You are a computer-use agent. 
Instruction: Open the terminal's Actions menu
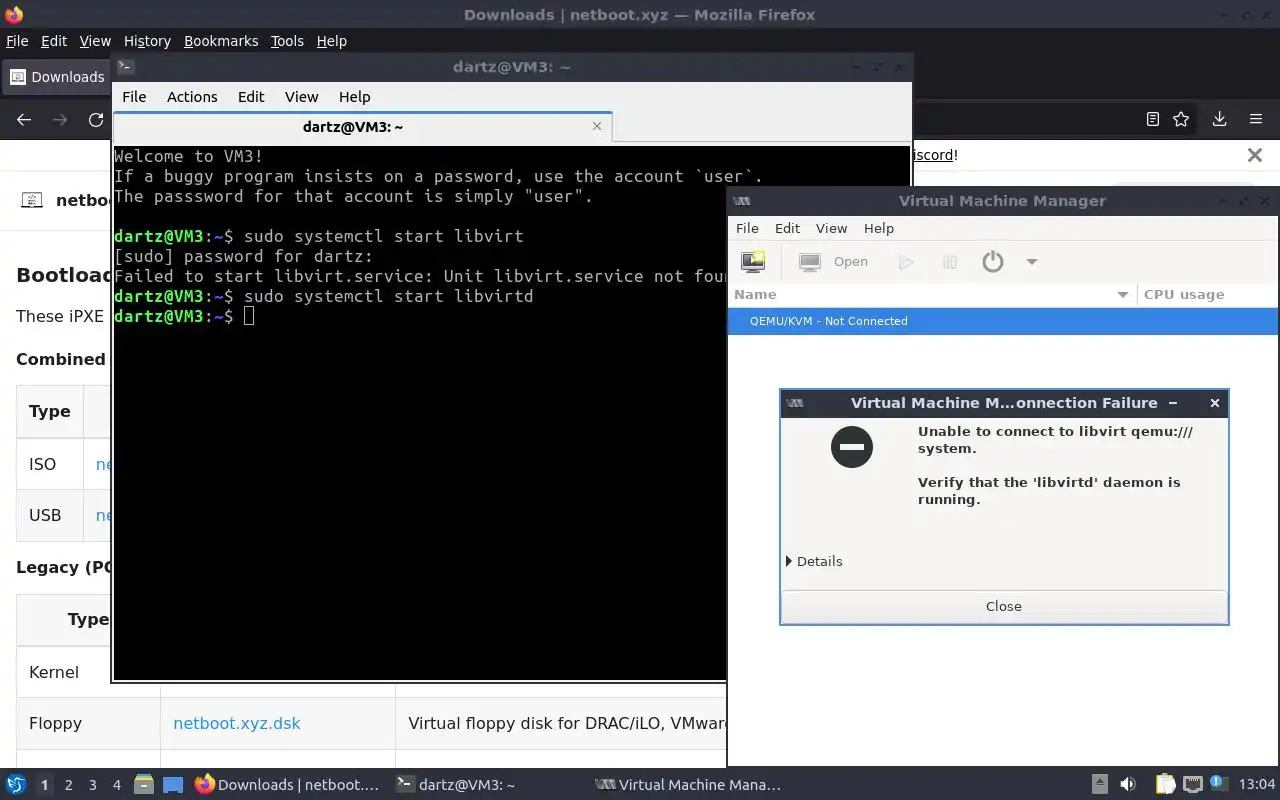tap(192, 97)
